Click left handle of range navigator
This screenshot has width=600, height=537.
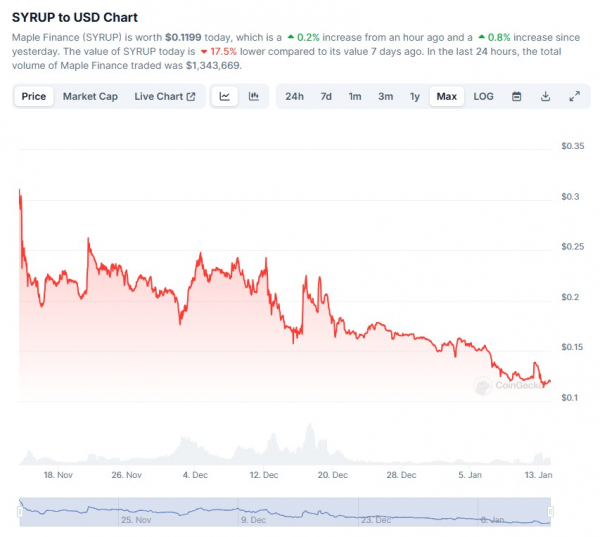[20, 511]
